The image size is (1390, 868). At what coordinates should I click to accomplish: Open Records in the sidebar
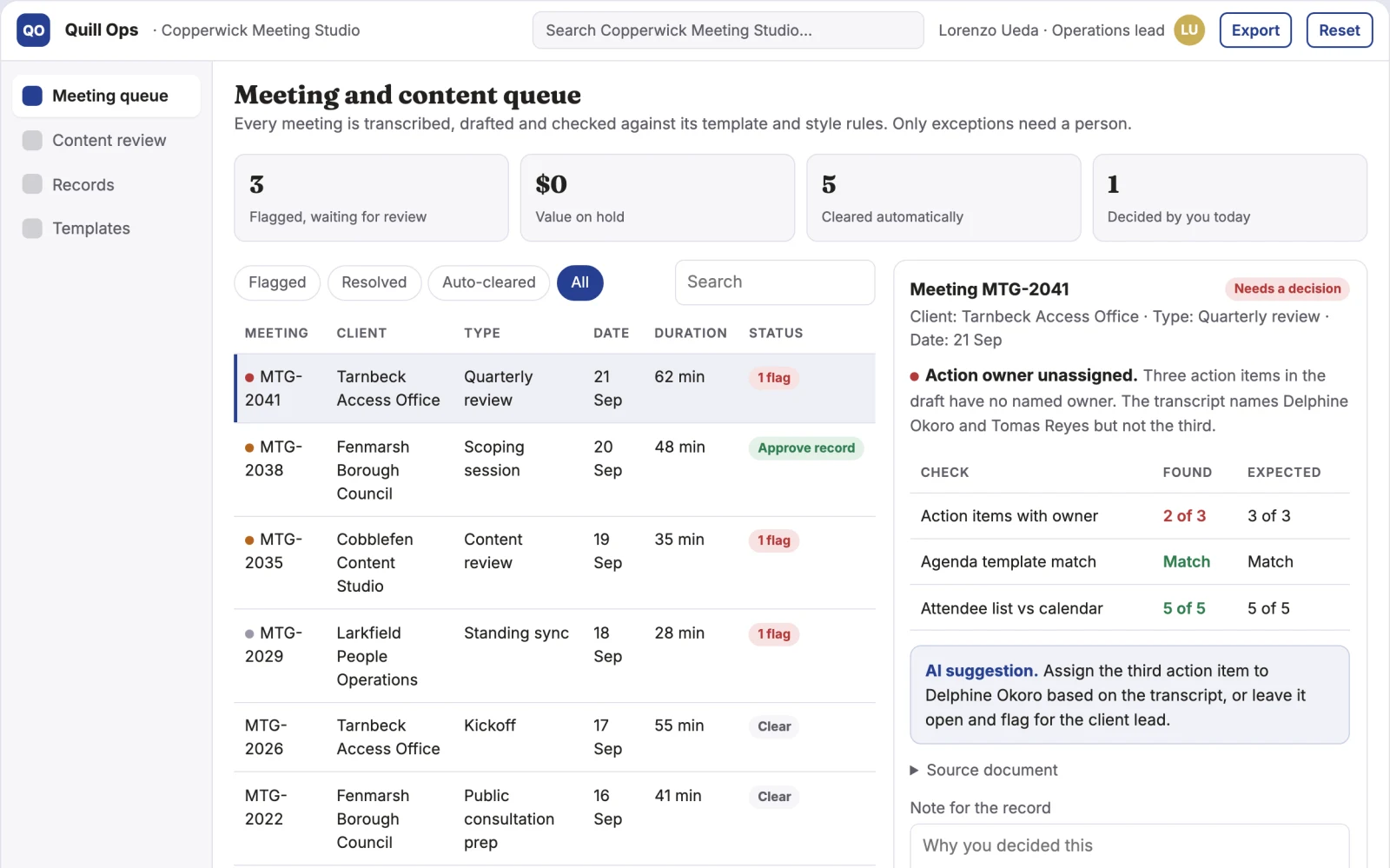106,184
